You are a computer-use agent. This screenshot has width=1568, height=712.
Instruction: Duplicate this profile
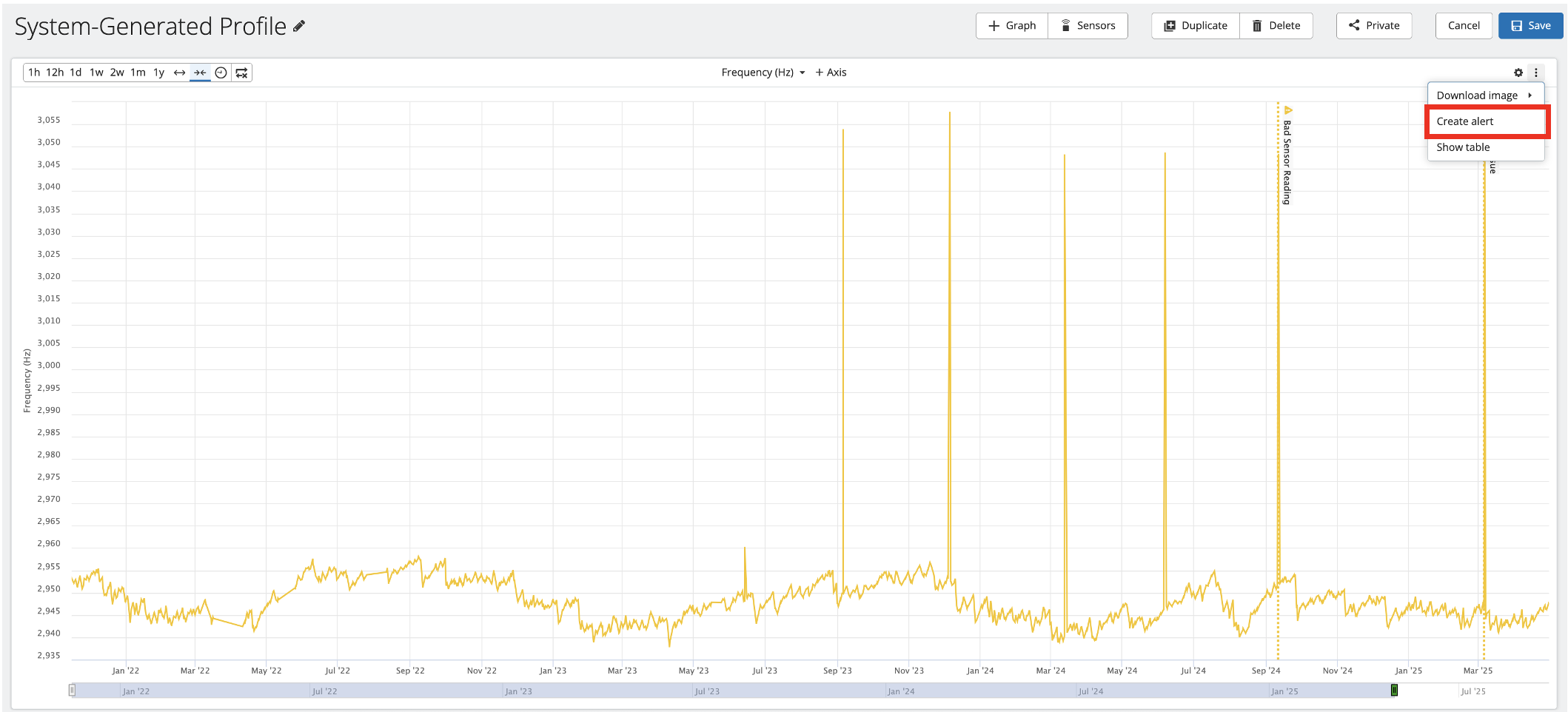coord(1196,26)
